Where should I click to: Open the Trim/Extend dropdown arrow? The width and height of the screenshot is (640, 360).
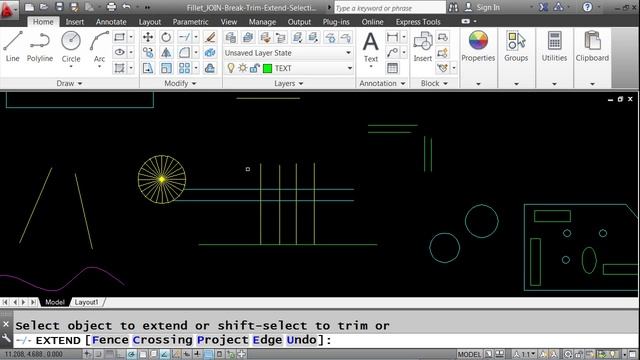click(196, 37)
